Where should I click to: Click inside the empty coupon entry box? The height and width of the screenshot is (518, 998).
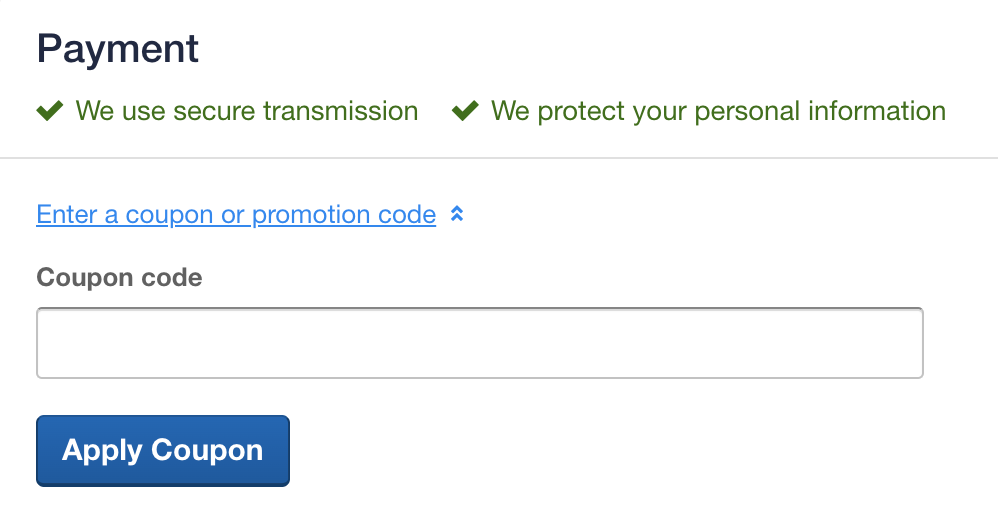[x=480, y=343]
